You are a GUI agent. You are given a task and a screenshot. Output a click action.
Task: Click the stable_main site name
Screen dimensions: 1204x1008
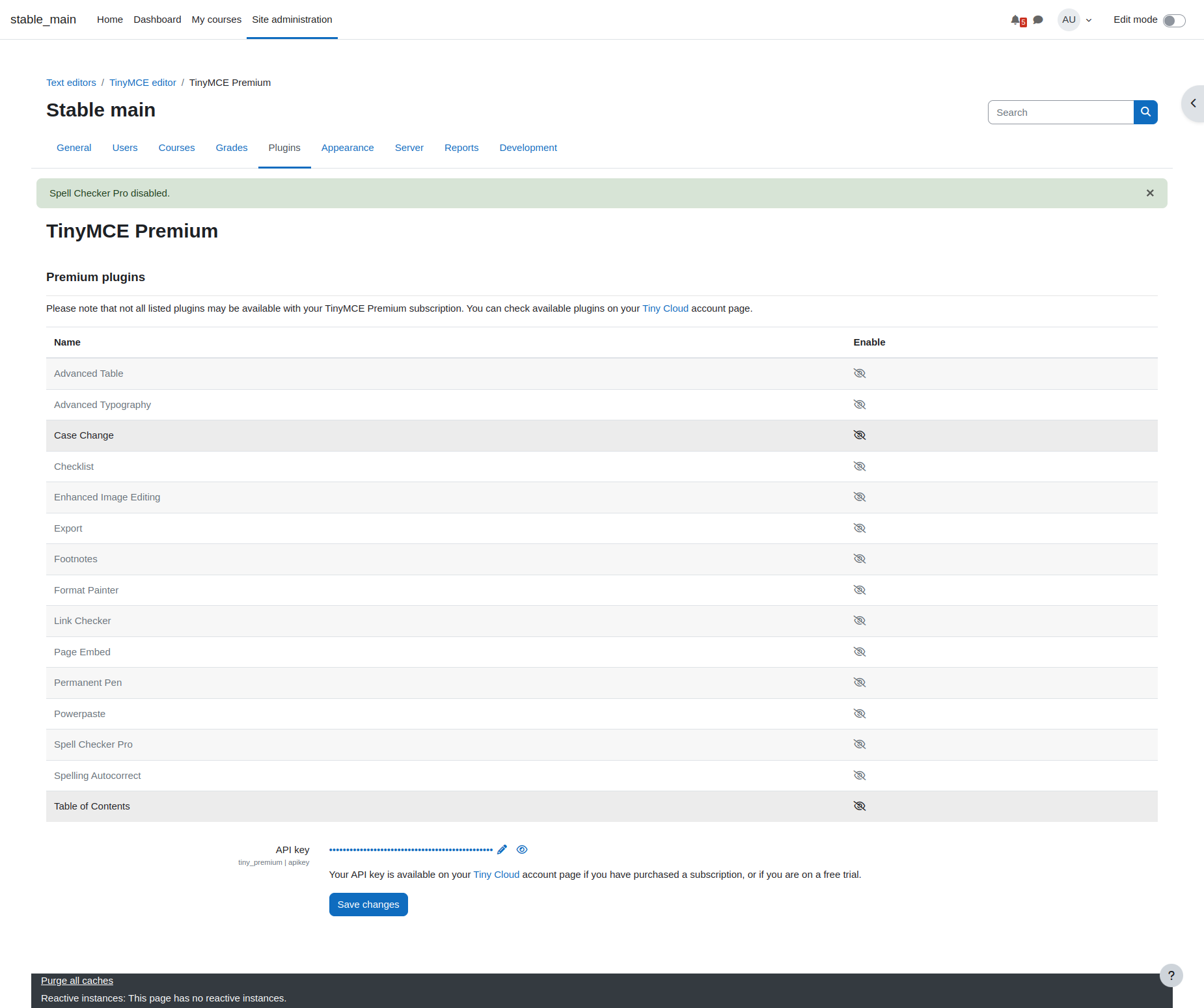(43, 20)
